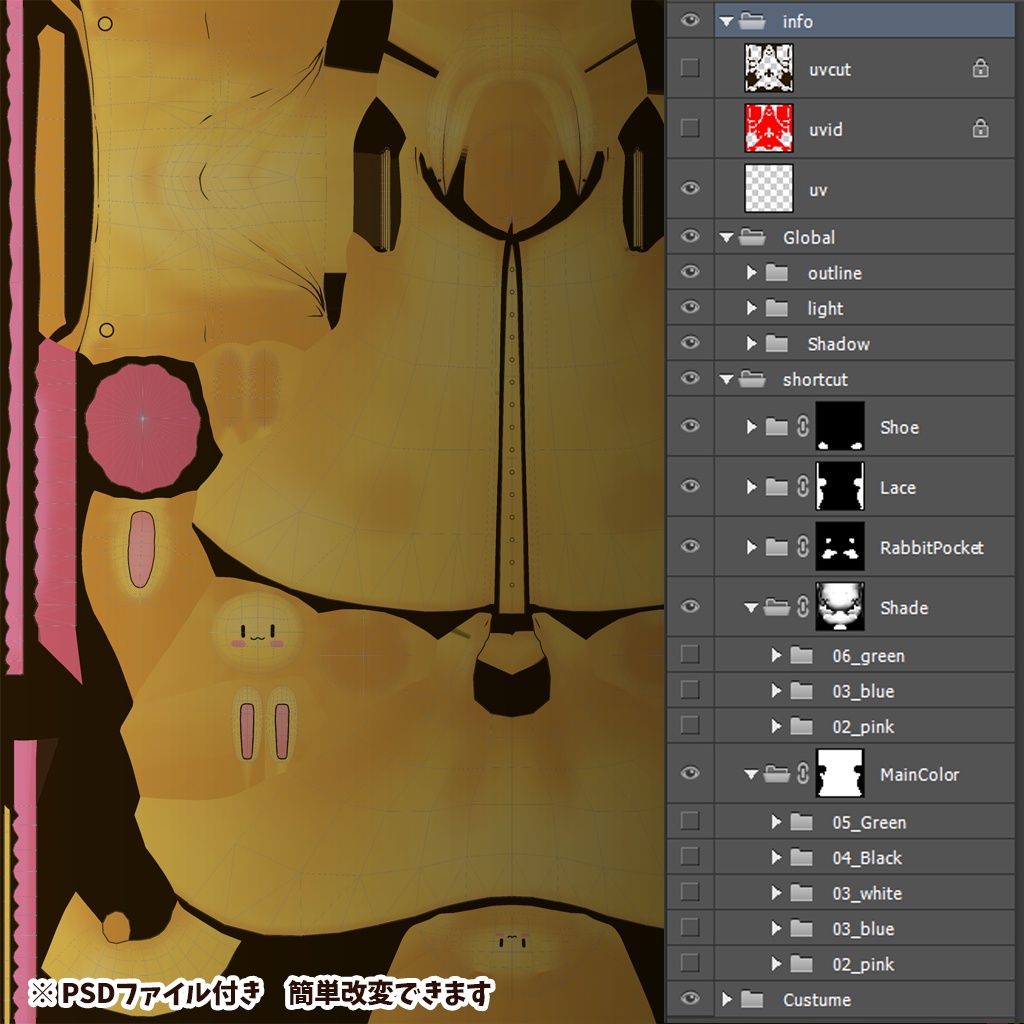Click the Shadow group folder icon

click(x=776, y=343)
